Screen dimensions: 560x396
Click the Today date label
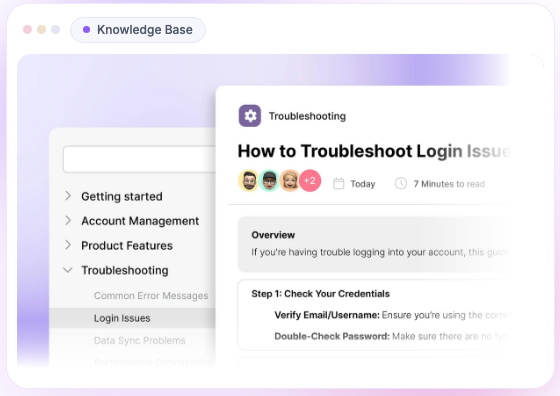point(362,184)
